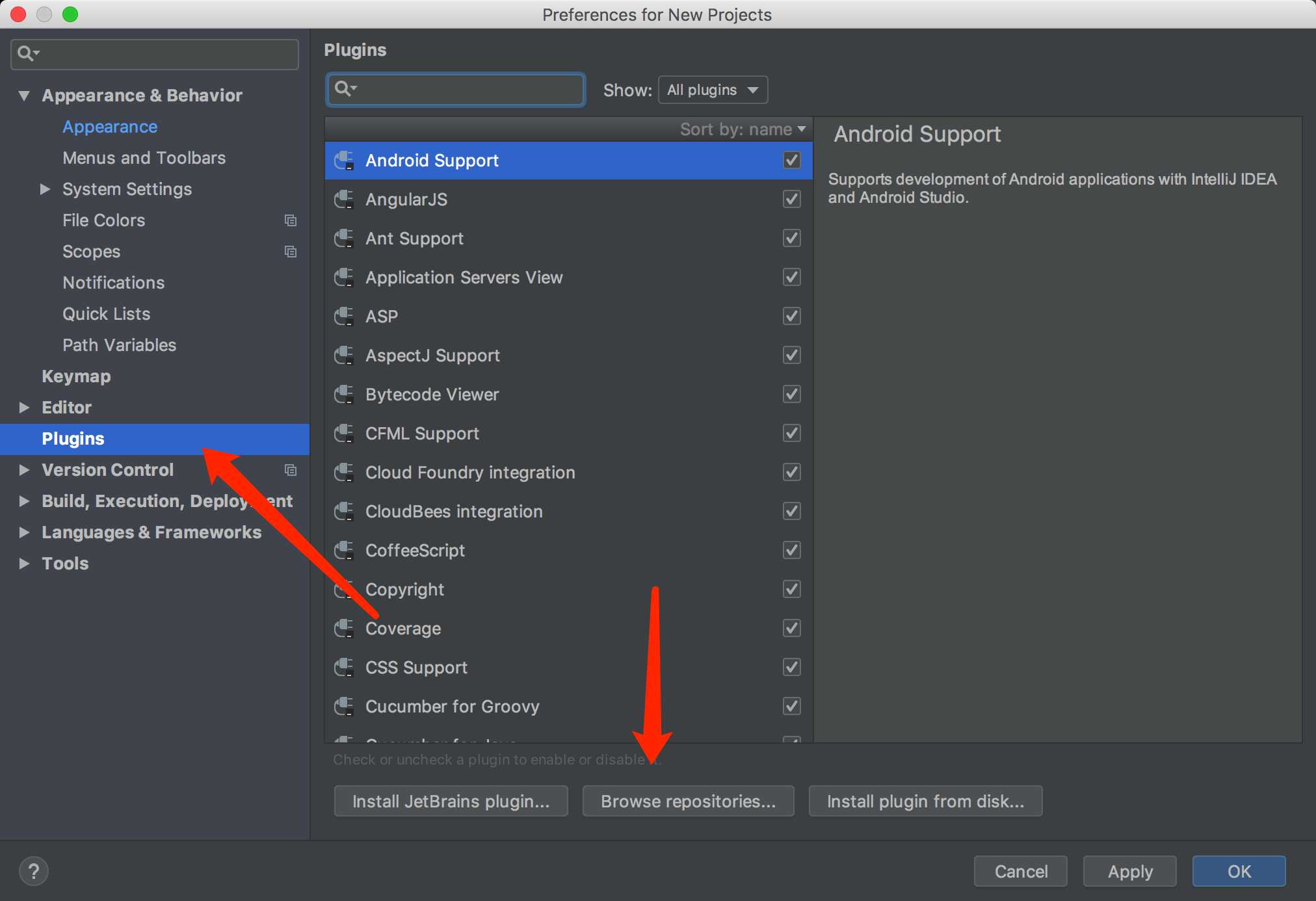The width and height of the screenshot is (1316, 901).
Task: Focus the plugins search input field
Action: (455, 89)
